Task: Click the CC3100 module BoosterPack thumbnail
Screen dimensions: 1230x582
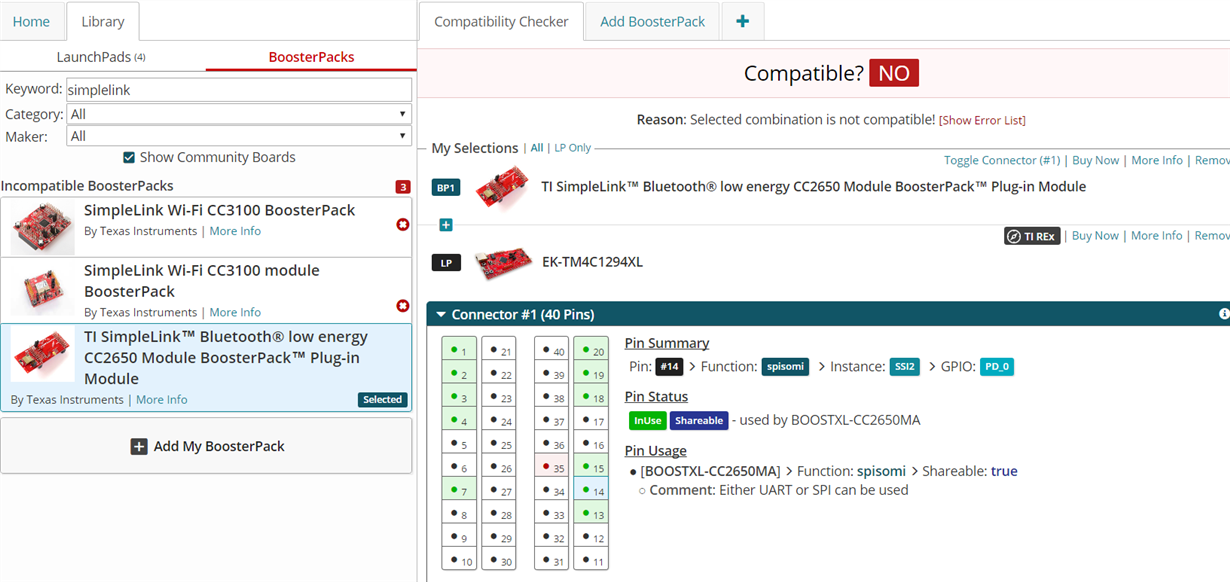Action: click(42, 290)
